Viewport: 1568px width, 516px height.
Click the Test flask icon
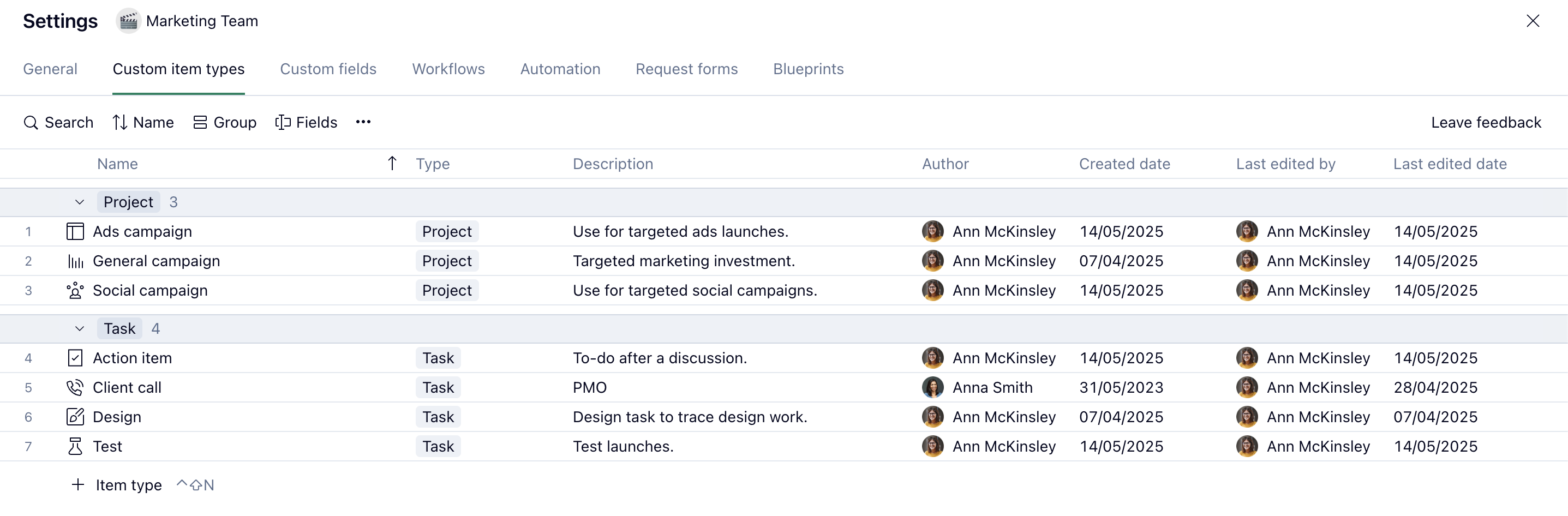coord(75,446)
